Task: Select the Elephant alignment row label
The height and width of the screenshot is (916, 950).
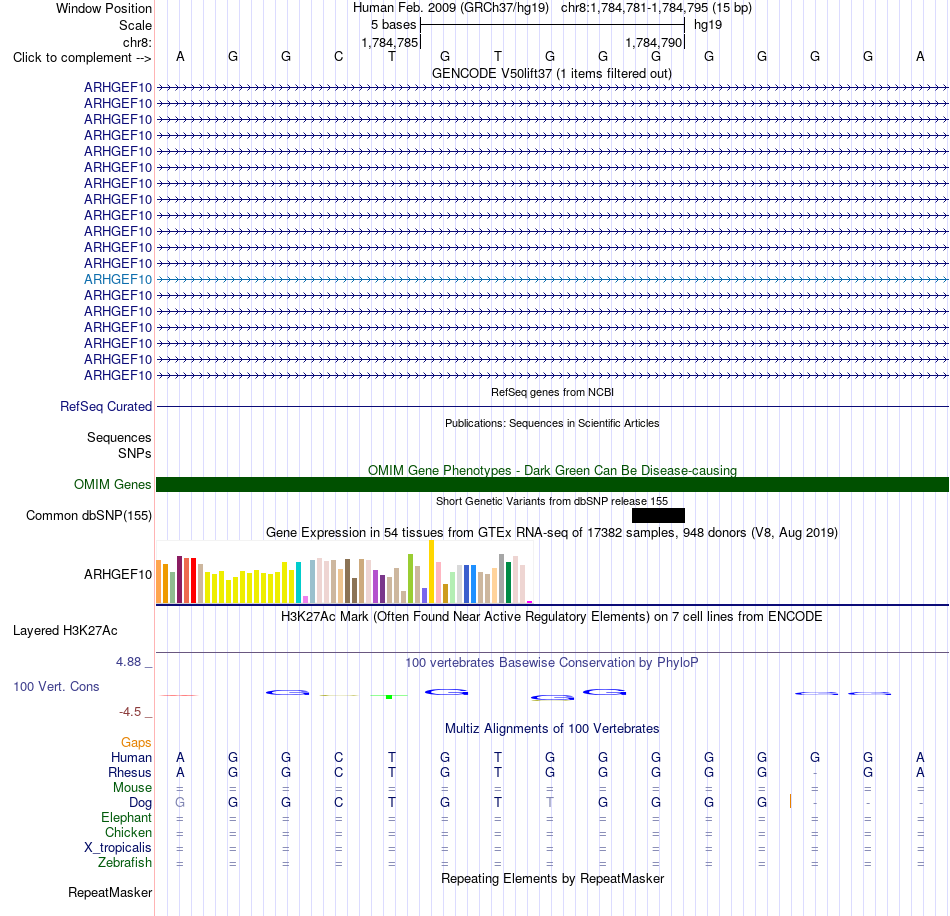Action: [x=126, y=818]
